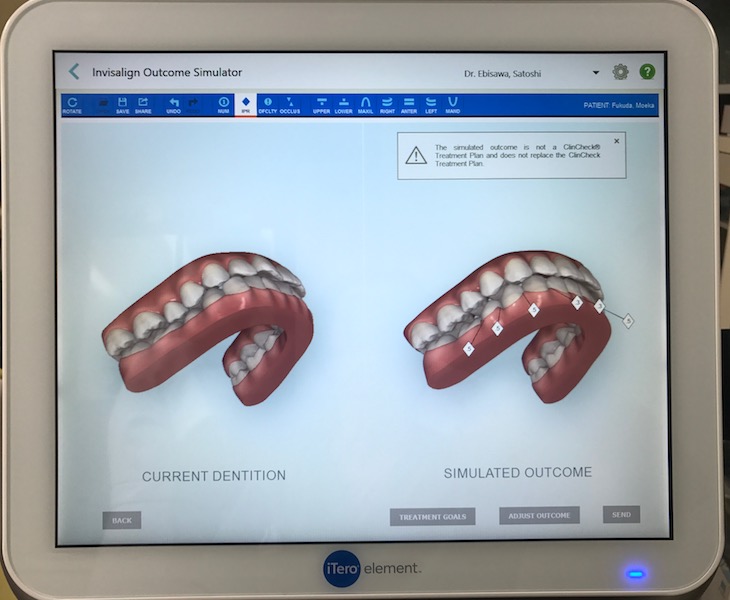Click the IPR marker floating outside the arch
730x600 pixels.
(629, 321)
